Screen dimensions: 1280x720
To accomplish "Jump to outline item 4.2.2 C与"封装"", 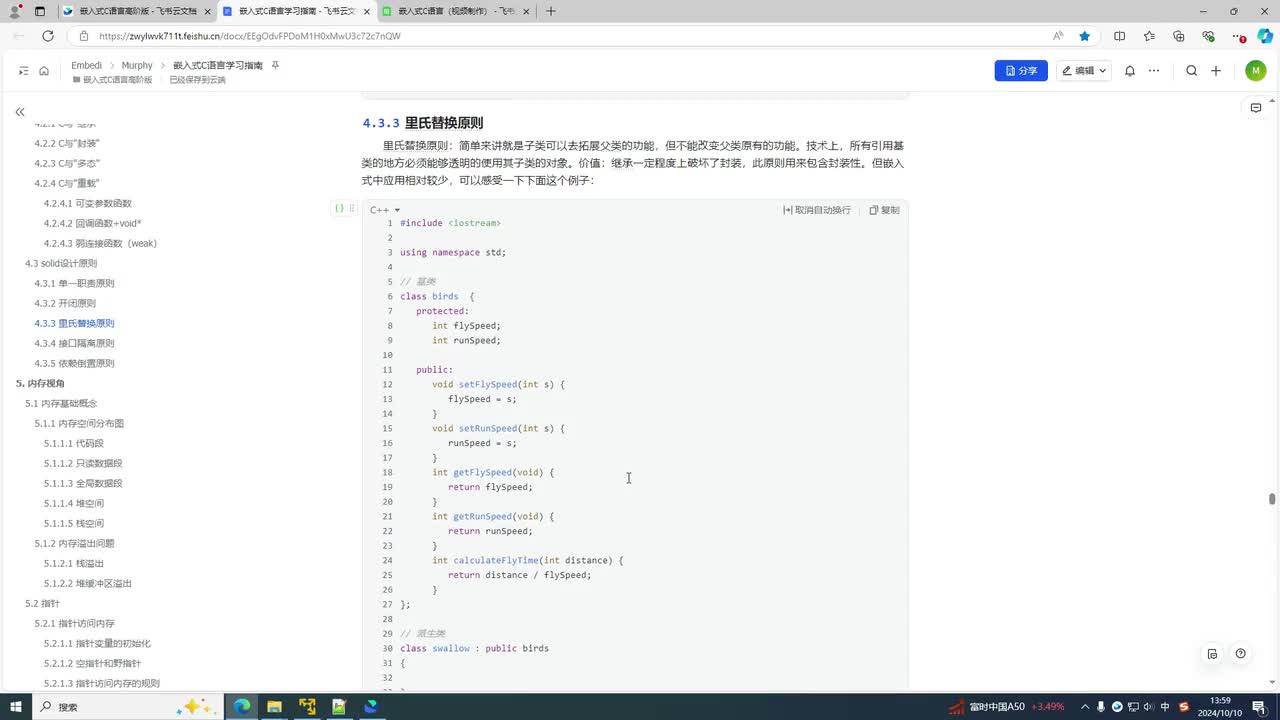I will coord(67,143).
